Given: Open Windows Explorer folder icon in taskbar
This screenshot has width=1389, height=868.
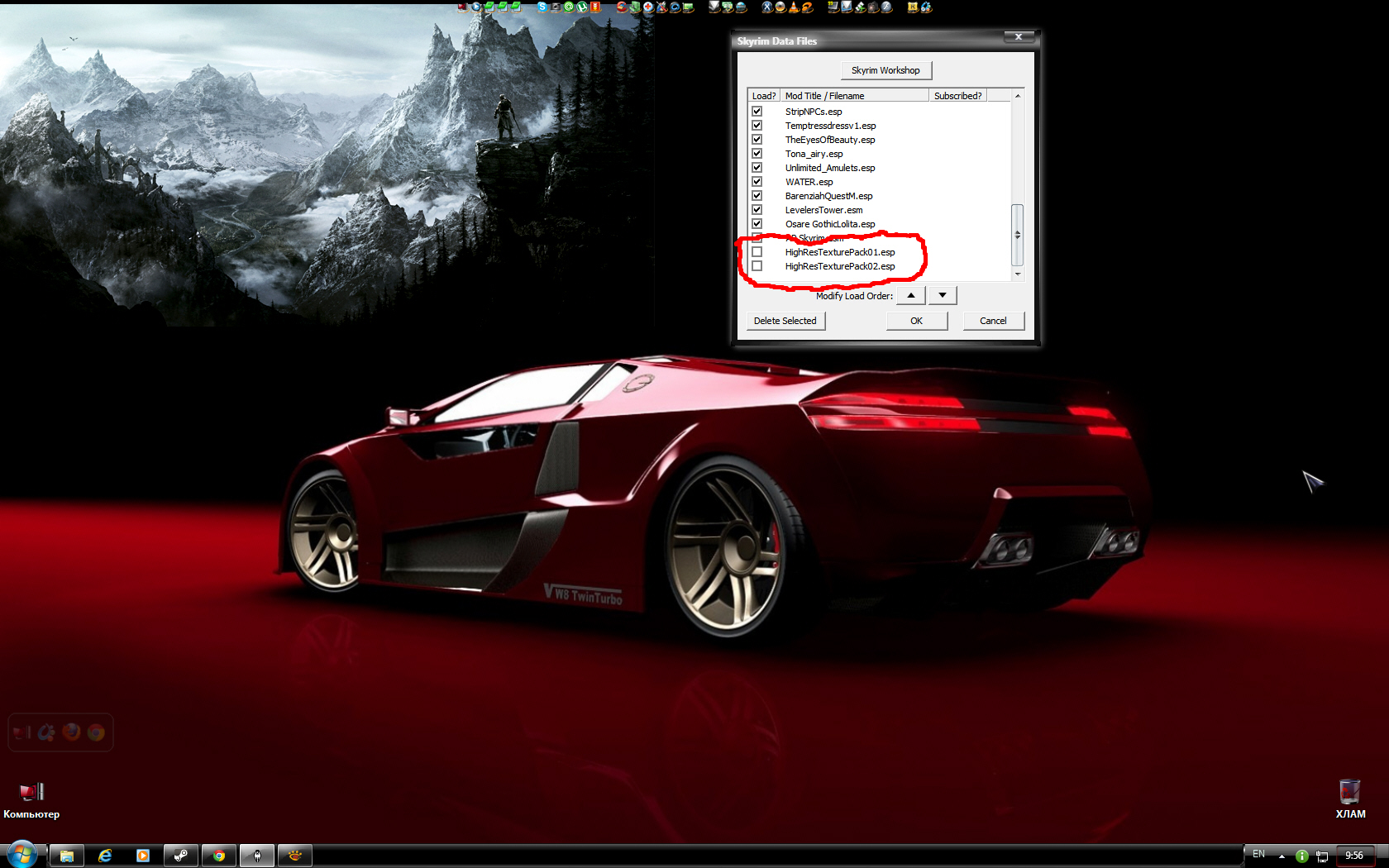Looking at the screenshot, I should [67, 856].
